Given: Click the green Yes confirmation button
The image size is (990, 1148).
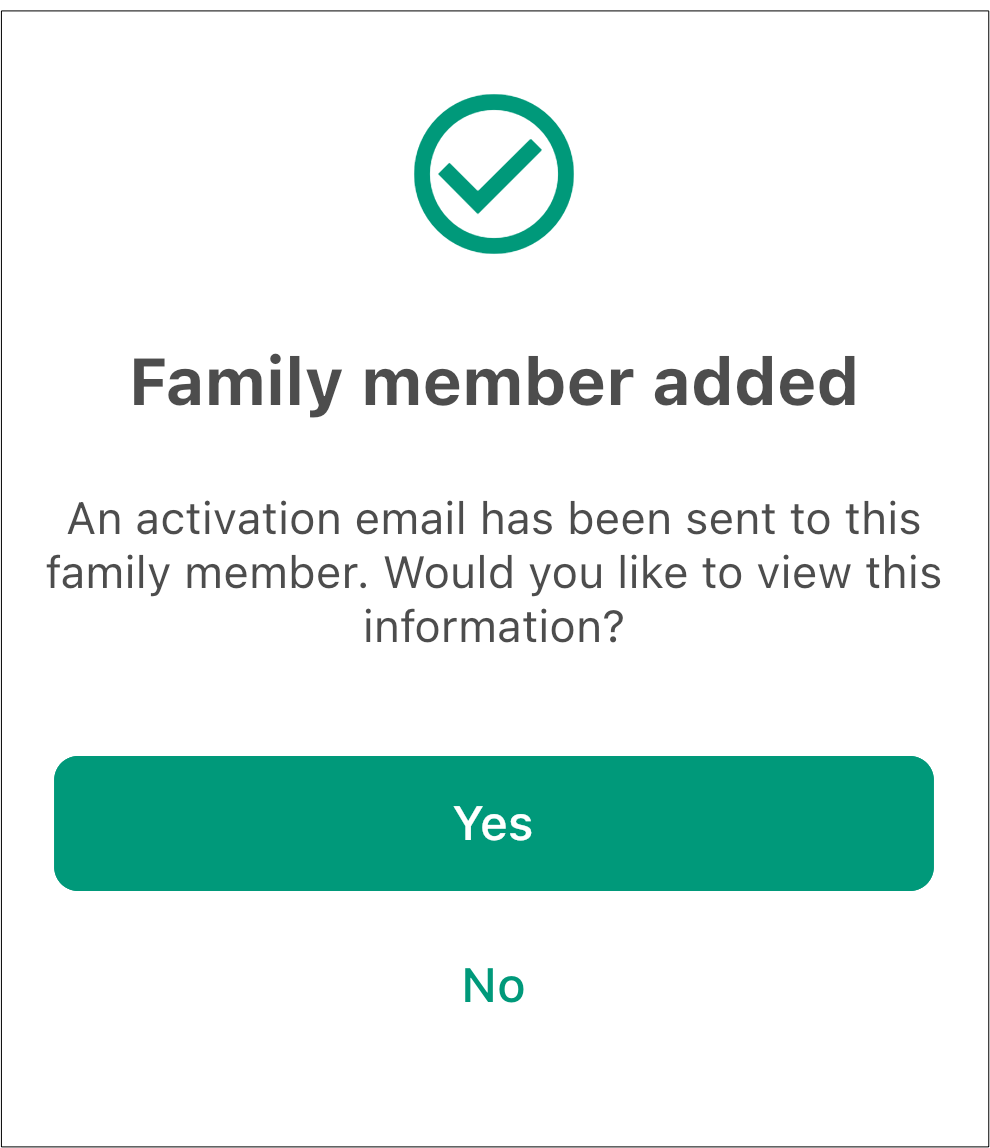Looking at the screenshot, I should (x=494, y=823).
